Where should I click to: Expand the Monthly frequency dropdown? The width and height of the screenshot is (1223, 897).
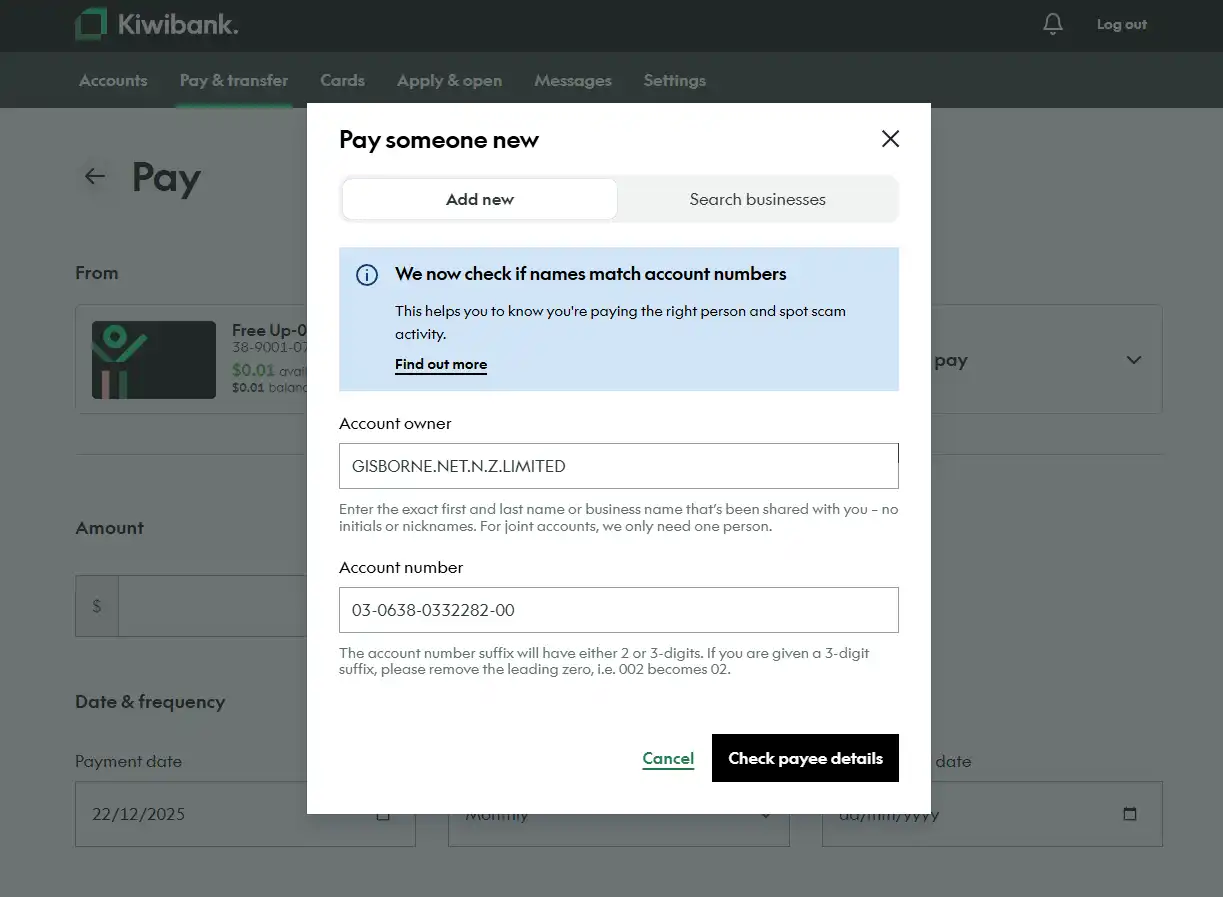pos(767,814)
